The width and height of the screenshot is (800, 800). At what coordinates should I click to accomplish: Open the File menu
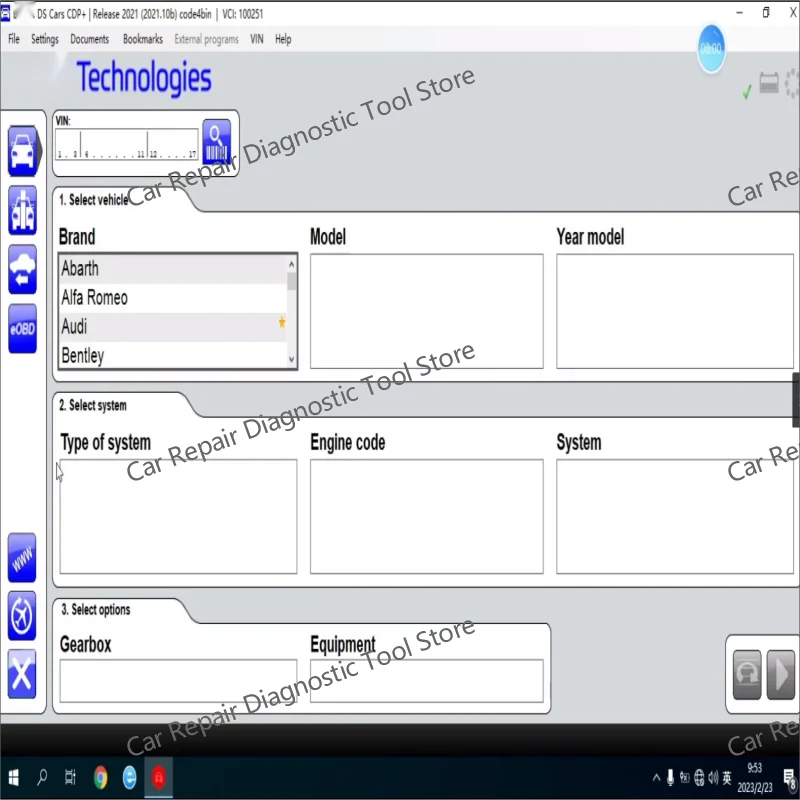(x=14, y=39)
